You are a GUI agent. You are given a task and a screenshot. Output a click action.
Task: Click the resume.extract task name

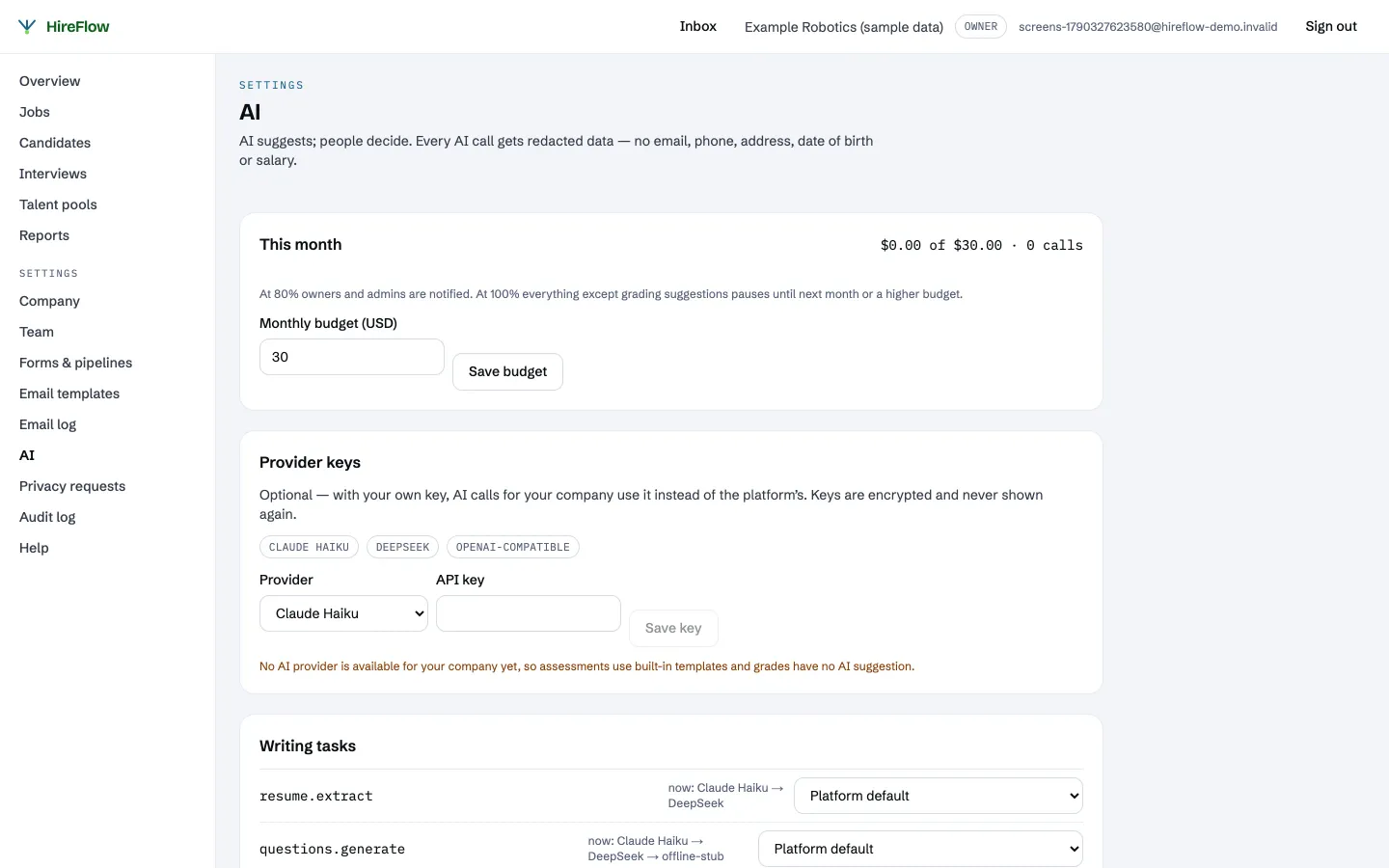(x=315, y=797)
